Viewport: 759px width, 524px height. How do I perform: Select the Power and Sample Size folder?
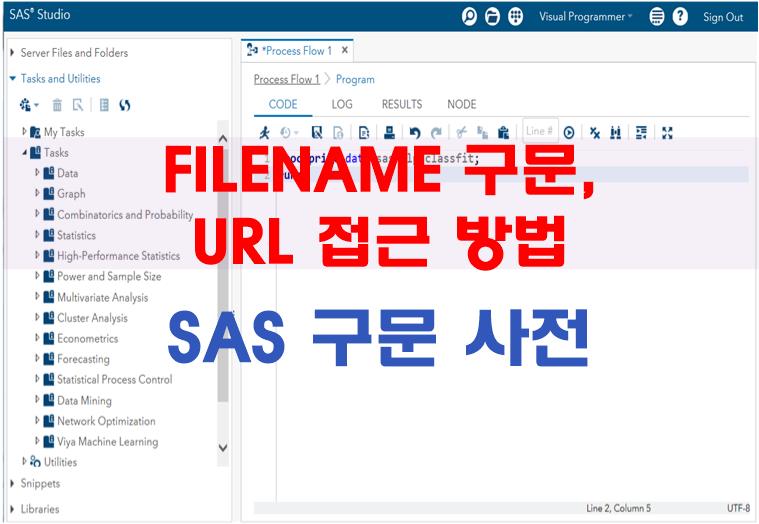click(109, 276)
